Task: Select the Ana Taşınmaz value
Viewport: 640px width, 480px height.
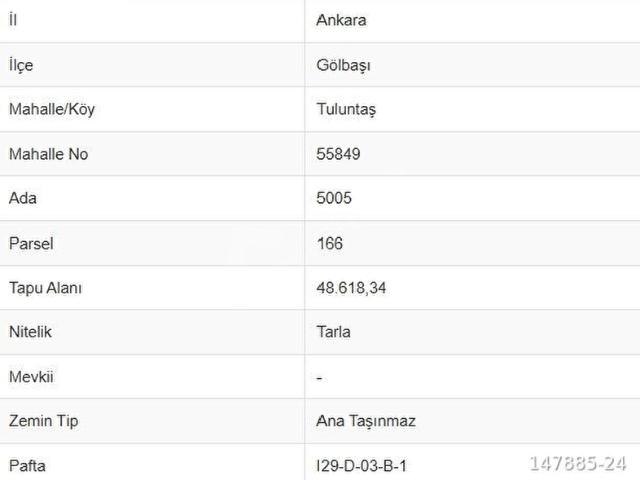Action: (366, 421)
